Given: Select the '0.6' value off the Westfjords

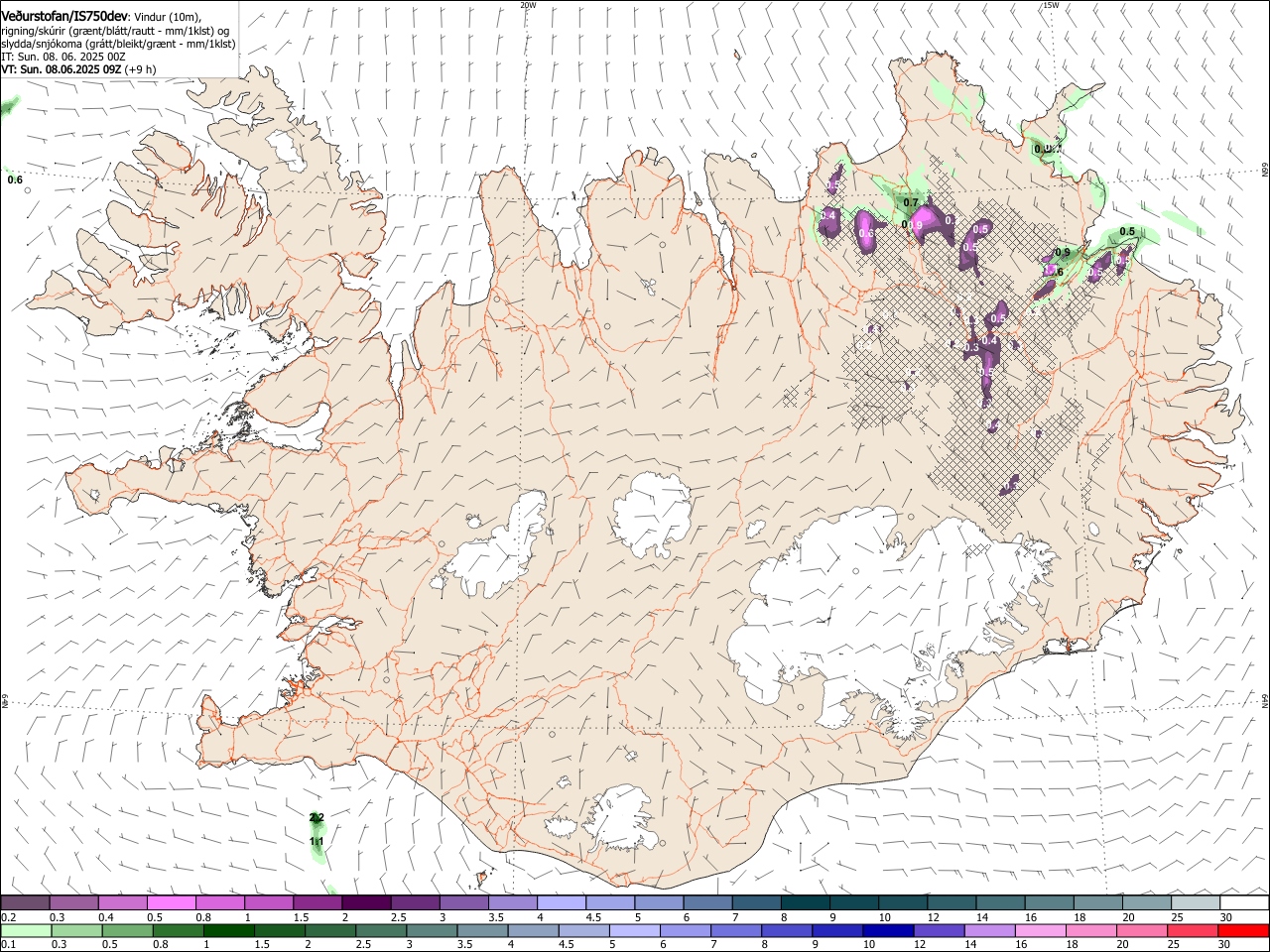Looking at the screenshot, I should tap(15, 179).
